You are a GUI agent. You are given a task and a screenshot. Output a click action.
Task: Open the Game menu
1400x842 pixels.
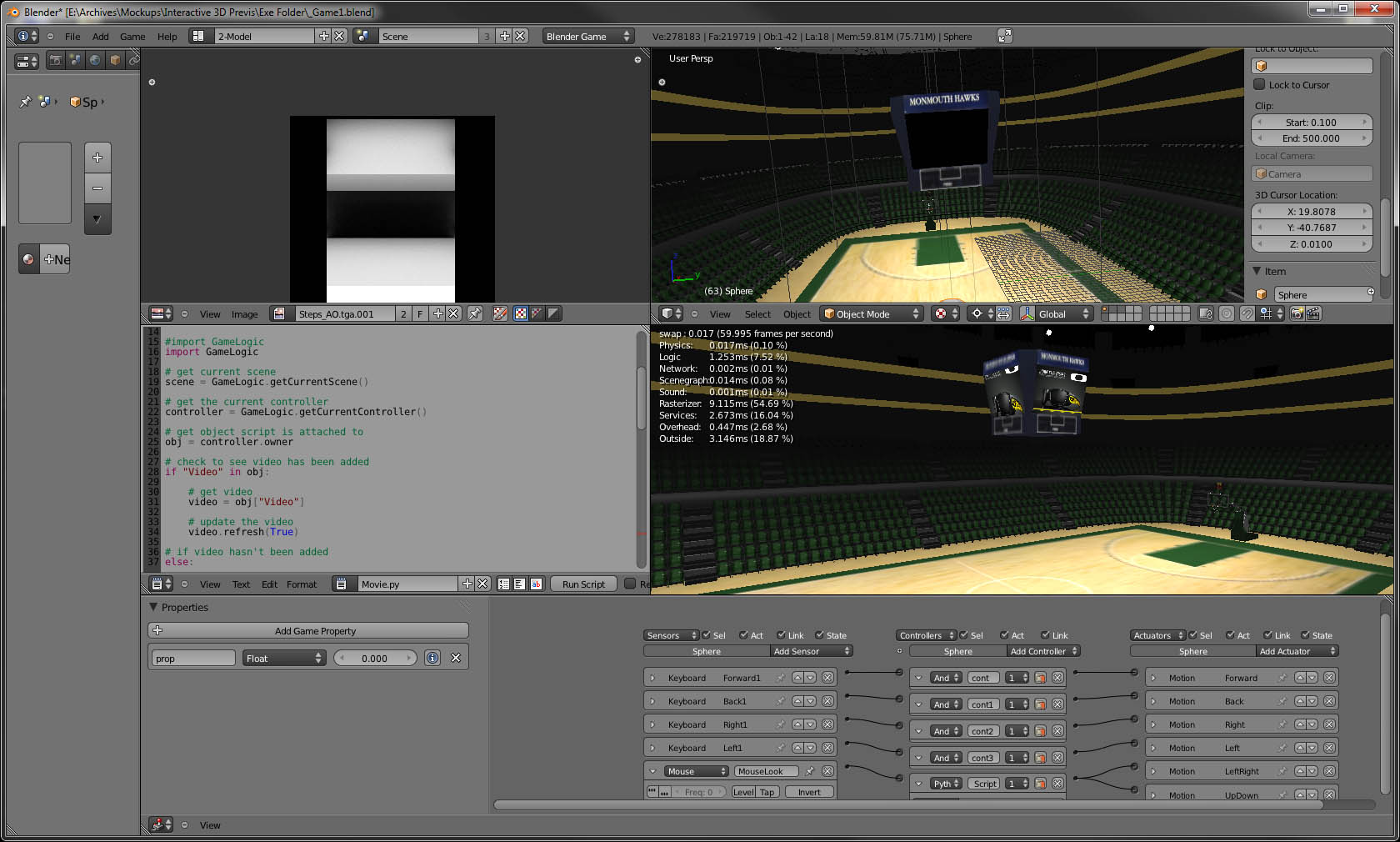[x=132, y=36]
